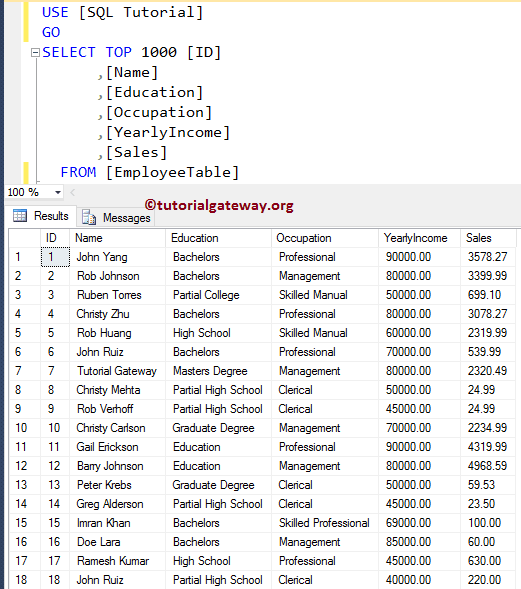Click the 3399.99 sales cell
521x589 pixels.
(x=488, y=276)
